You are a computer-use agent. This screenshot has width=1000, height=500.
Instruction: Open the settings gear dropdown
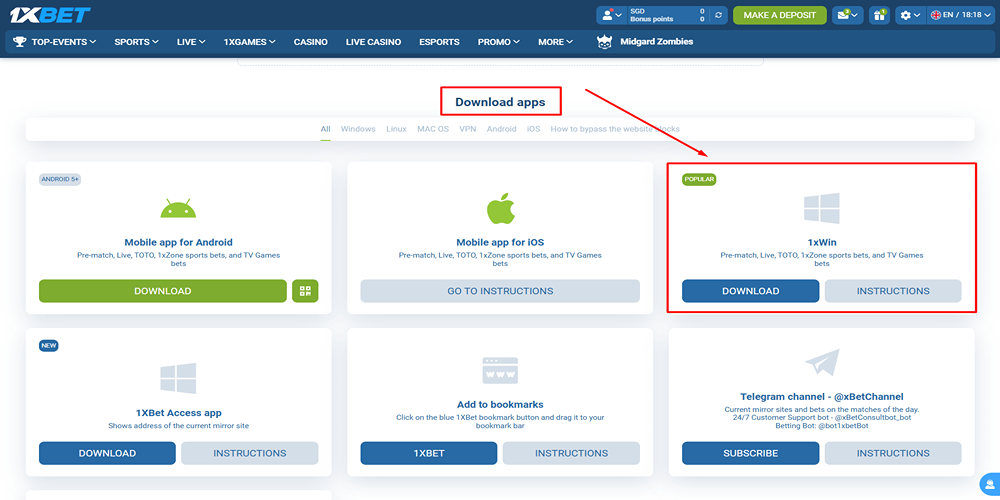(x=910, y=15)
